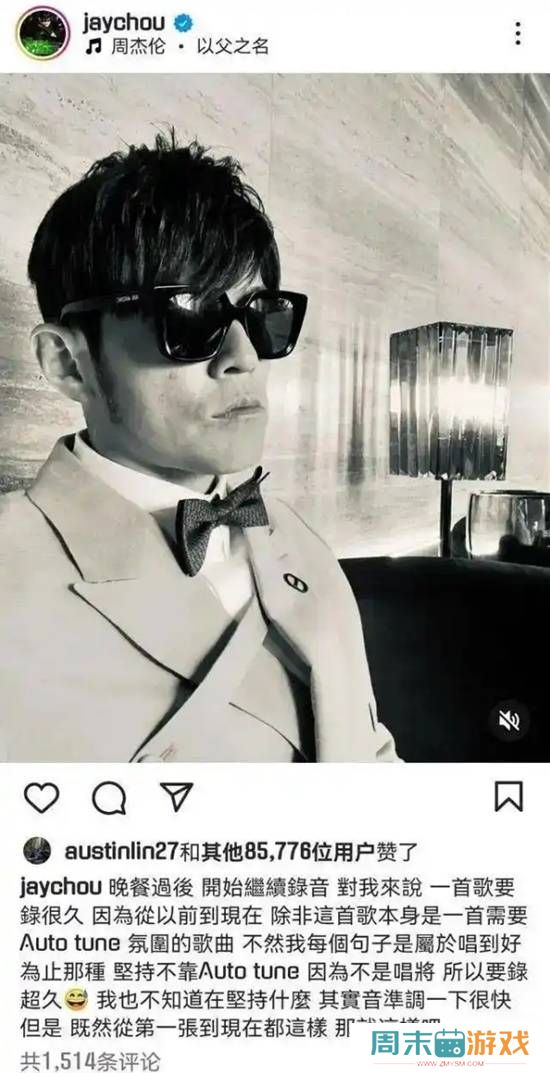Screen dimensions: 550x1073
Task: Tap the 周末游戏 watermark logo
Action: coord(450,1046)
